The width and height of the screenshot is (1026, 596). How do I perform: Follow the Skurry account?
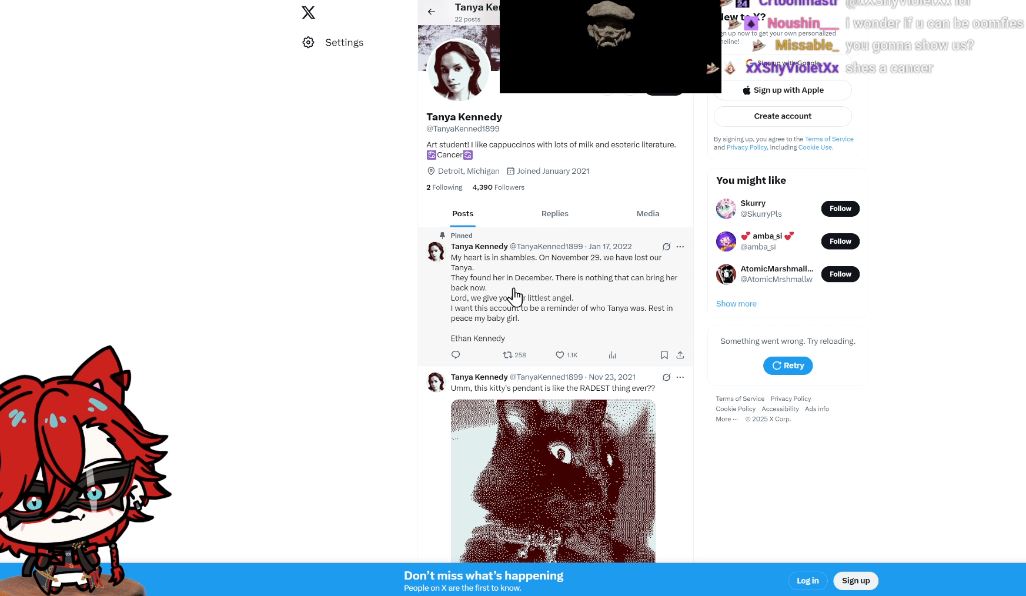(840, 209)
